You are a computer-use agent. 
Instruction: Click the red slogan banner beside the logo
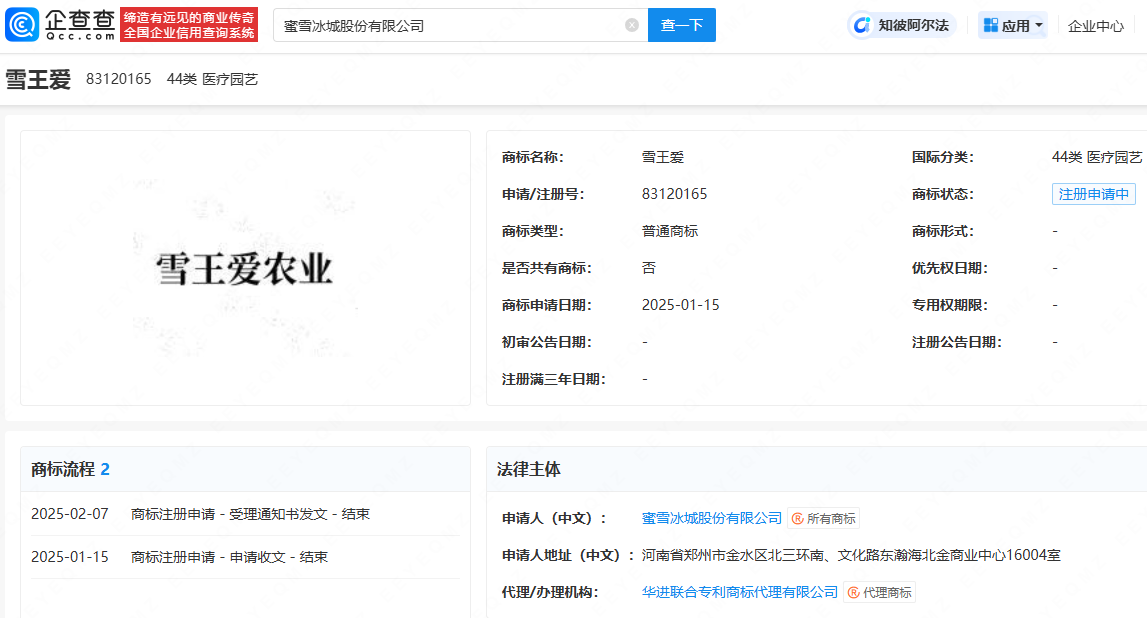click(189, 25)
